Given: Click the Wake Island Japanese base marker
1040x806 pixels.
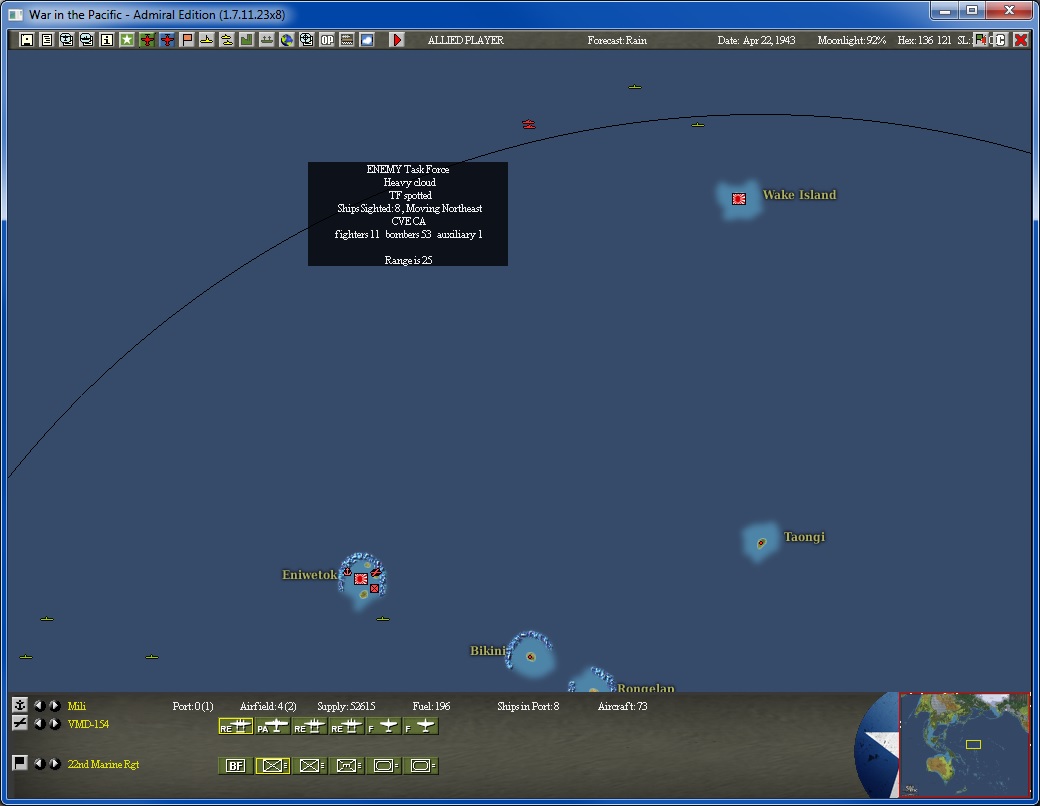Looking at the screenshot, I should click(739, 199).
